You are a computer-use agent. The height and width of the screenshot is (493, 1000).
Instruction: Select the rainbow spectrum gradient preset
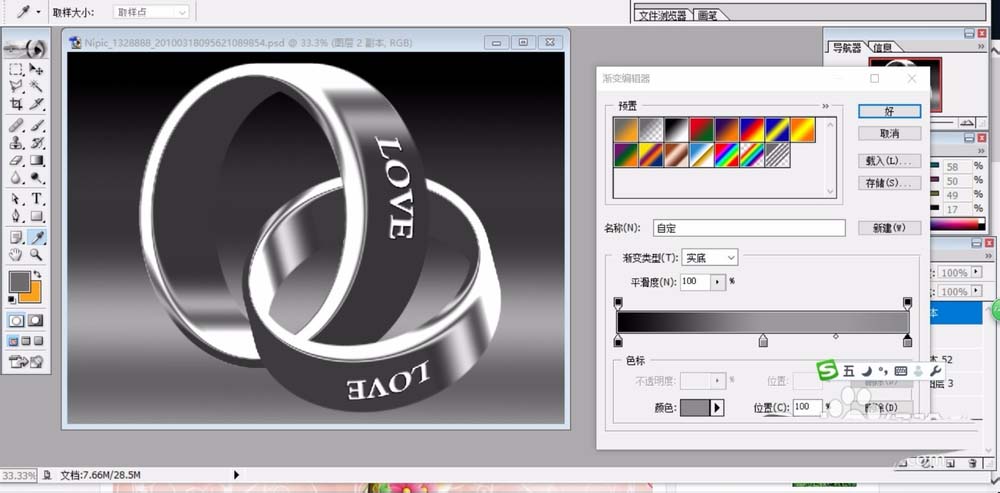click(726, 155)
